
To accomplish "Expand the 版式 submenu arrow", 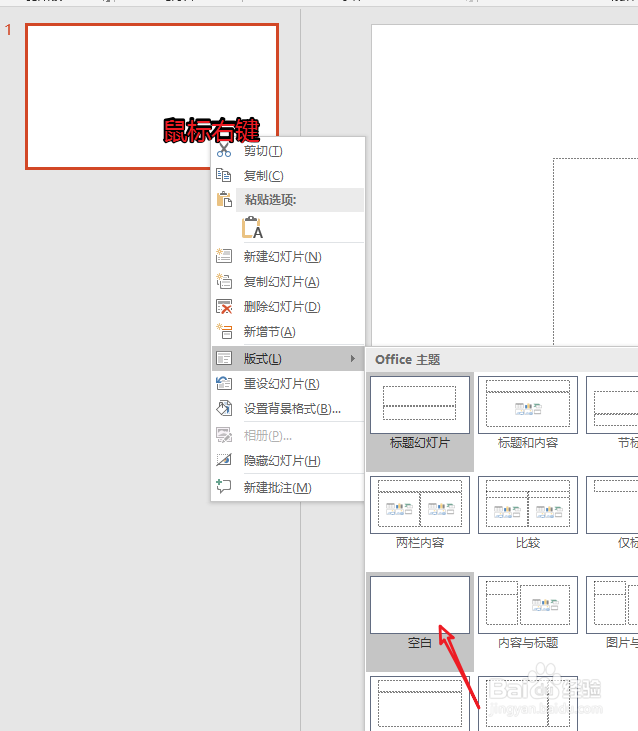I will coord(353,359).
